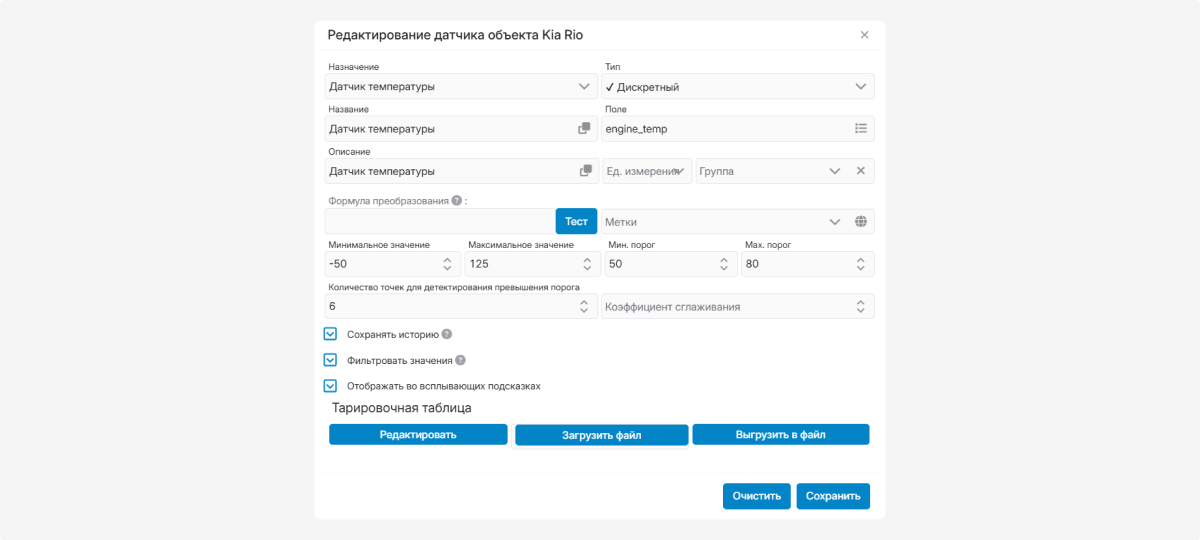Open field list icon next to engine_temp
Image resolution: width=1200 pixels, height=540 pixels.
860,129
